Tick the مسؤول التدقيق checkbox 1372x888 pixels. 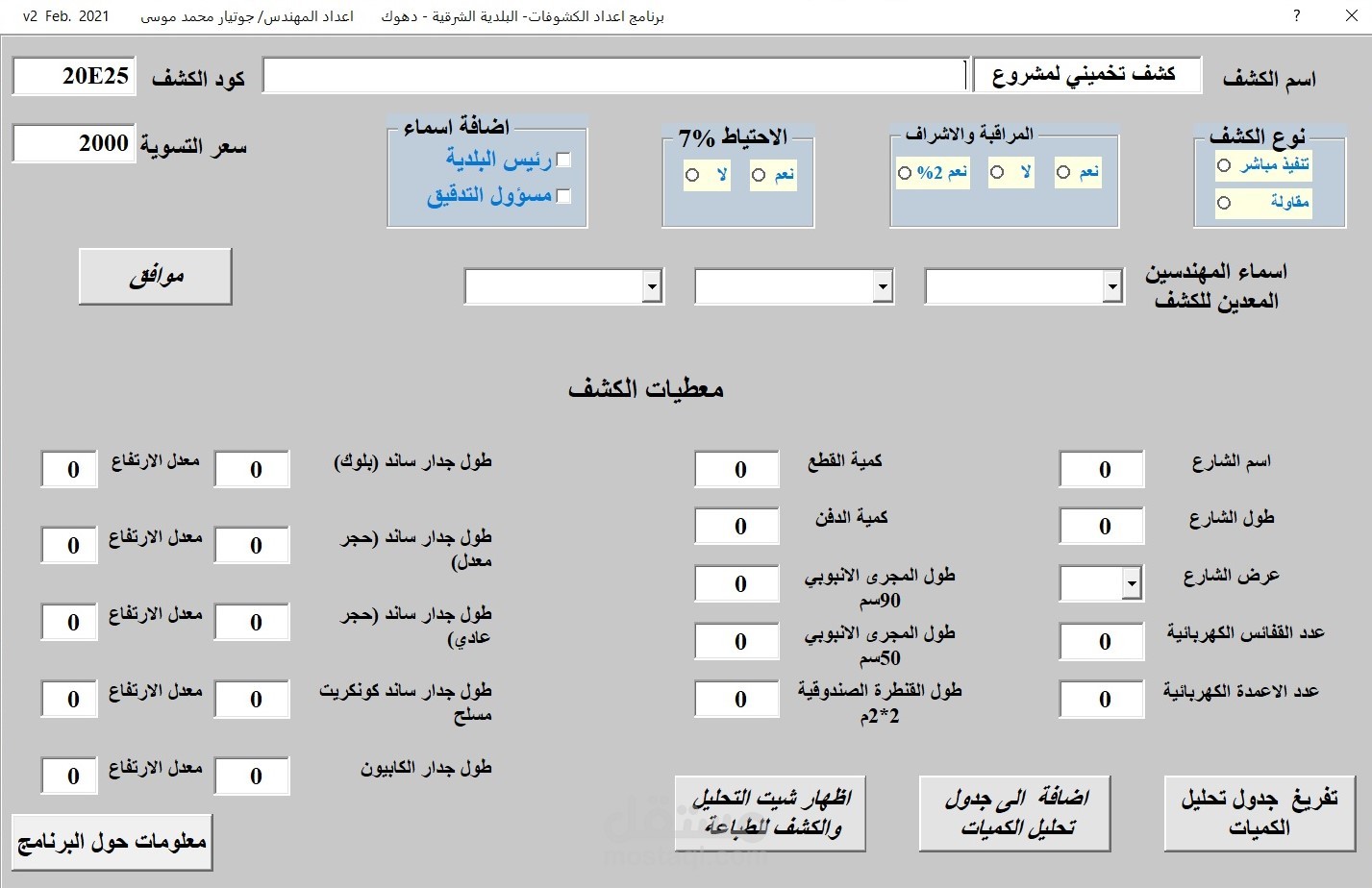point(563,196)
